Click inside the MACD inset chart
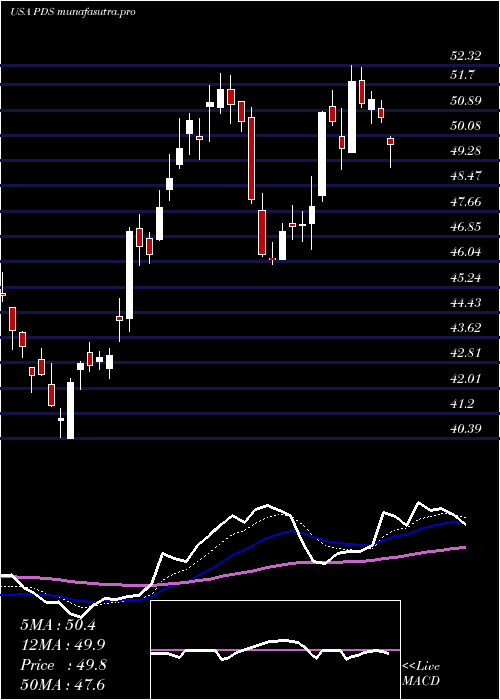This screenshot has width=500, height=700. coord(275,650)
